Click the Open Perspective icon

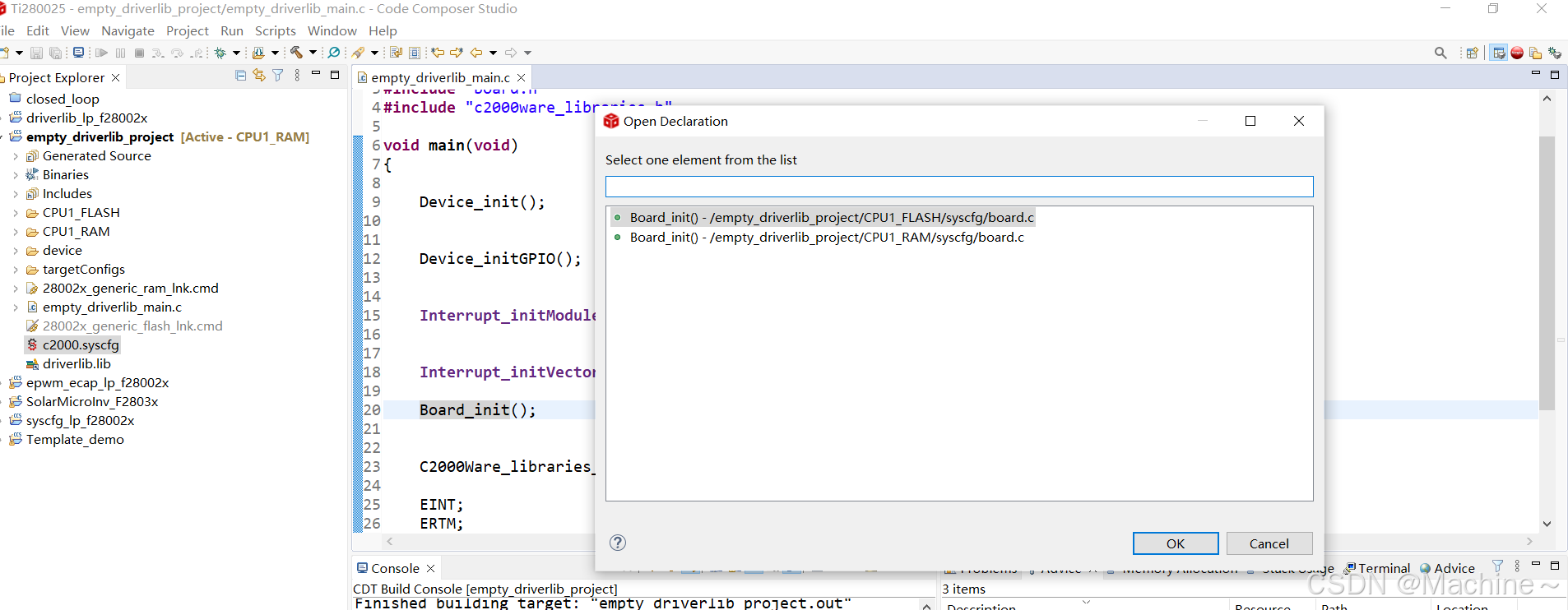[x=1473, y=53]
